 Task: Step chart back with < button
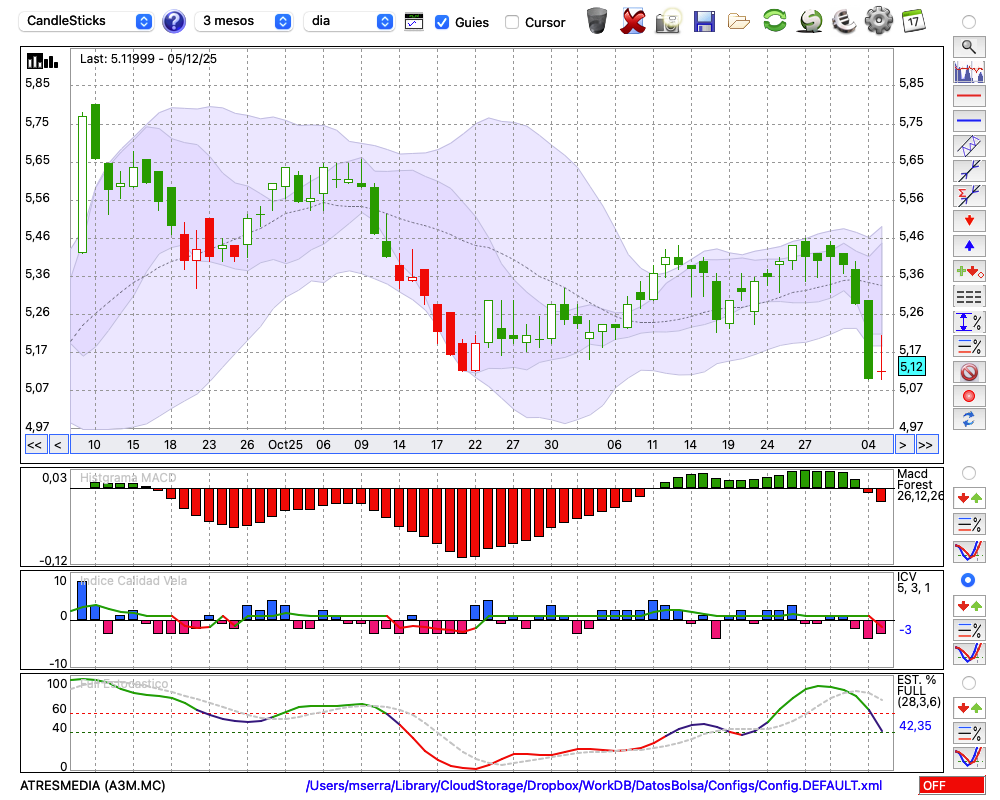[x=58, y=445]
